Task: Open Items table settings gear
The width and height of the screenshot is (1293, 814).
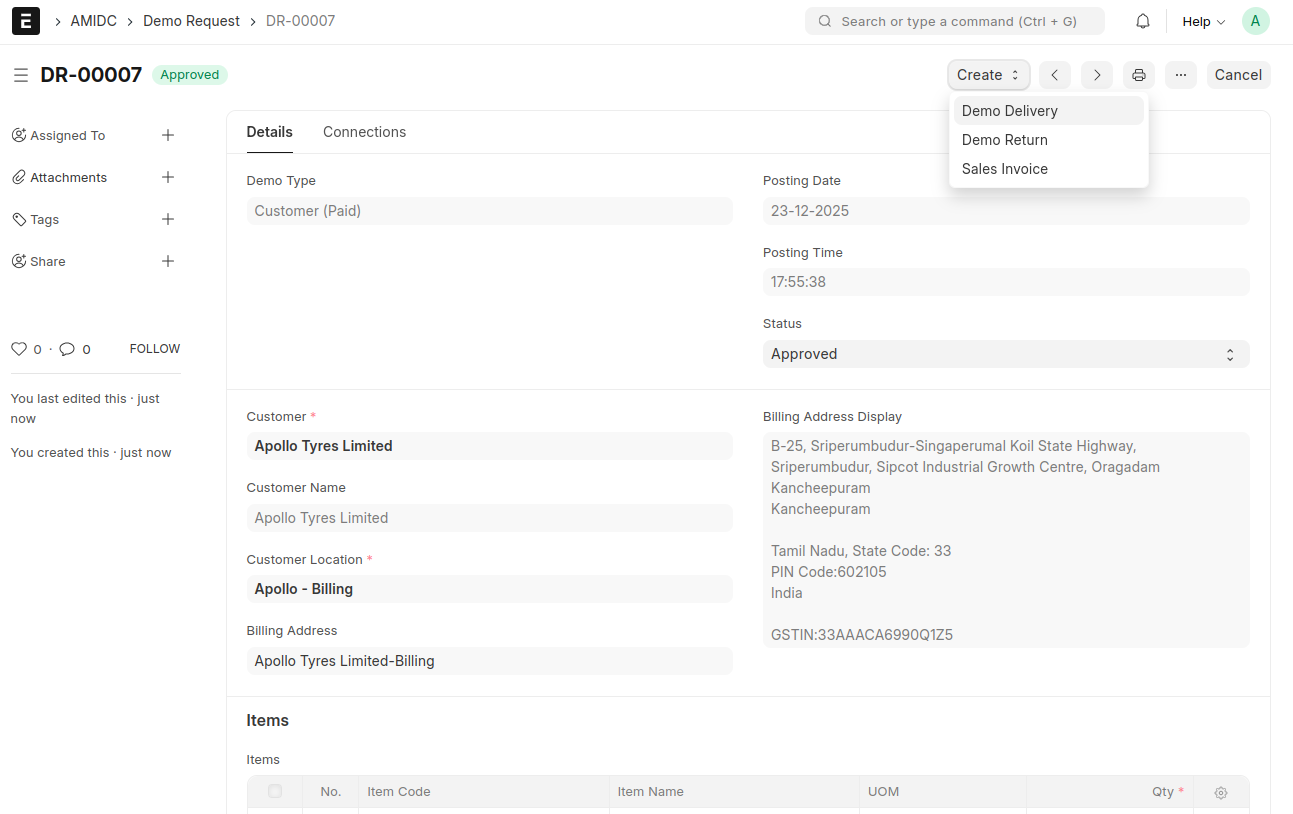Action: click(1220, 792)
